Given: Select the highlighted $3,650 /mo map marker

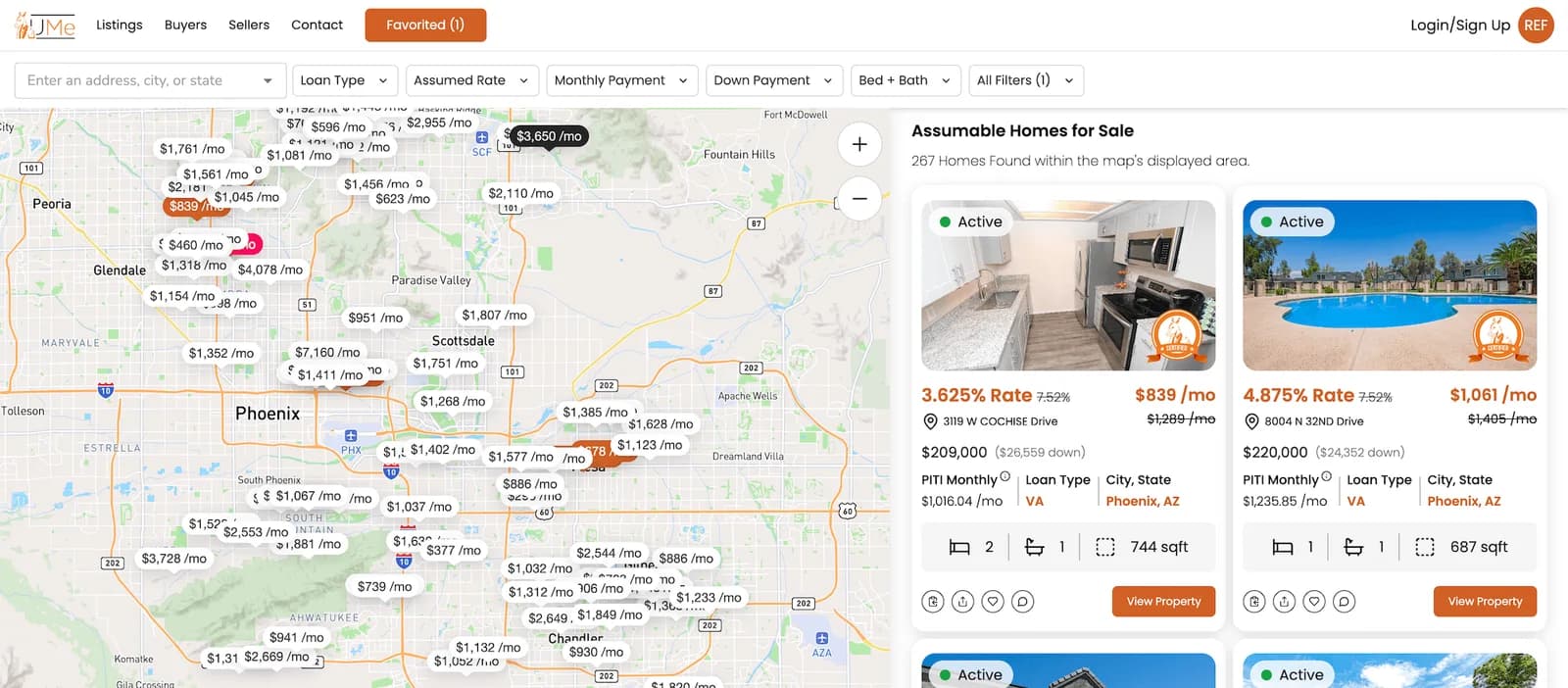Looking at the screenshot, I should point(549,136).
